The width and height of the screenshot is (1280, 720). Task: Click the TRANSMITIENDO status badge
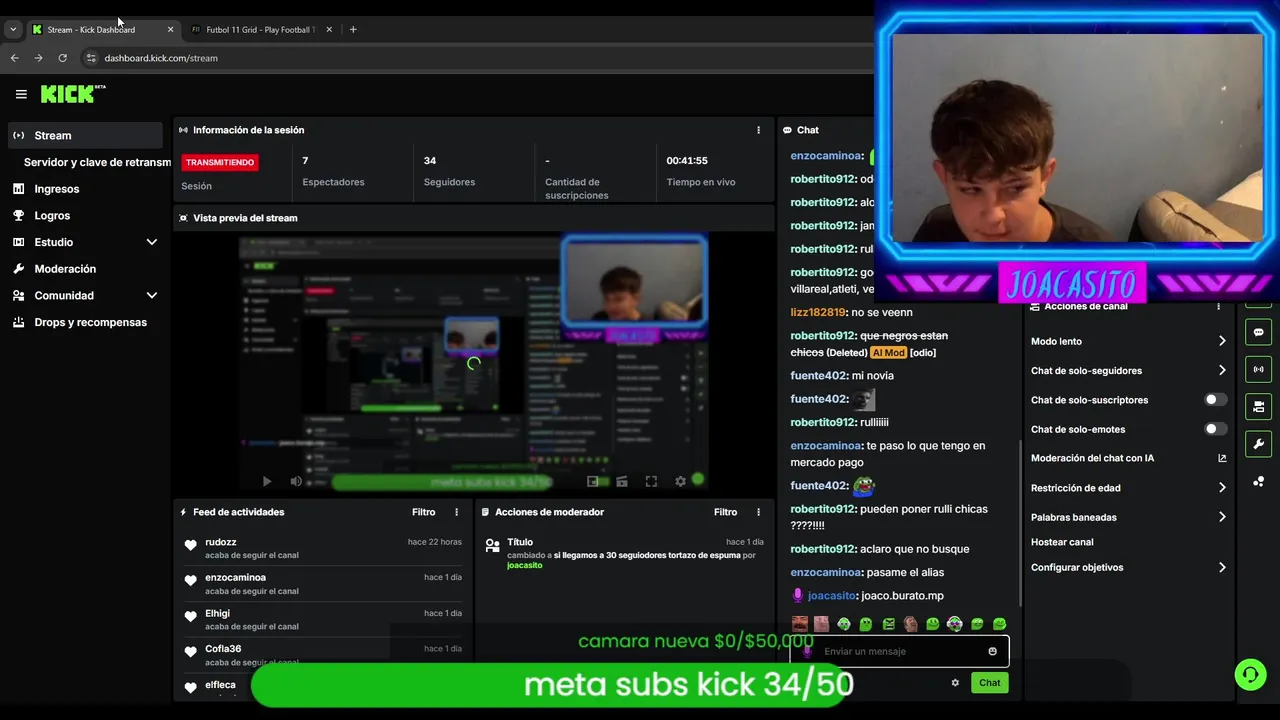tap(220, 162)
